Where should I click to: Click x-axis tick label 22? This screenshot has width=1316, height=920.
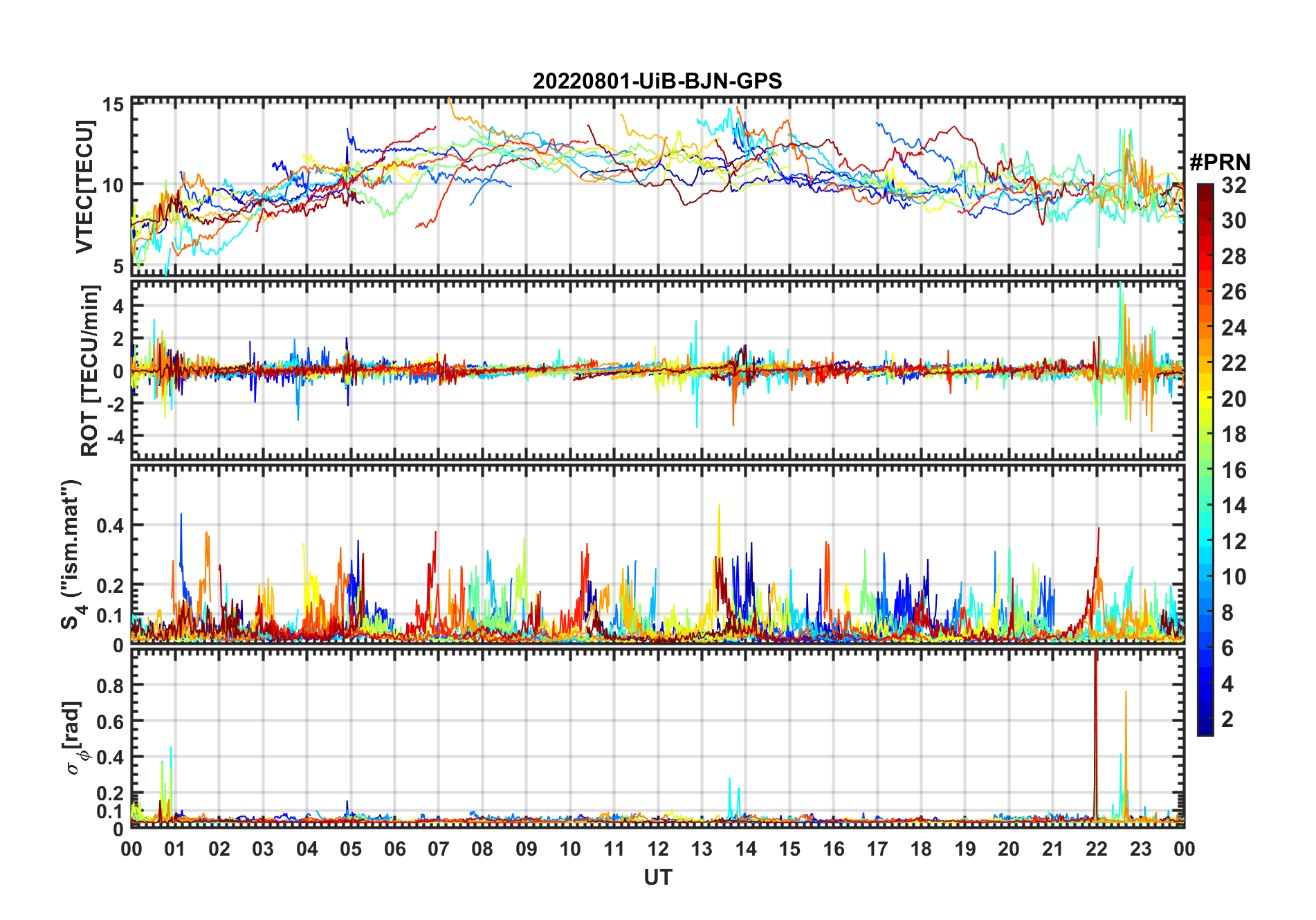pos(1097,849)
